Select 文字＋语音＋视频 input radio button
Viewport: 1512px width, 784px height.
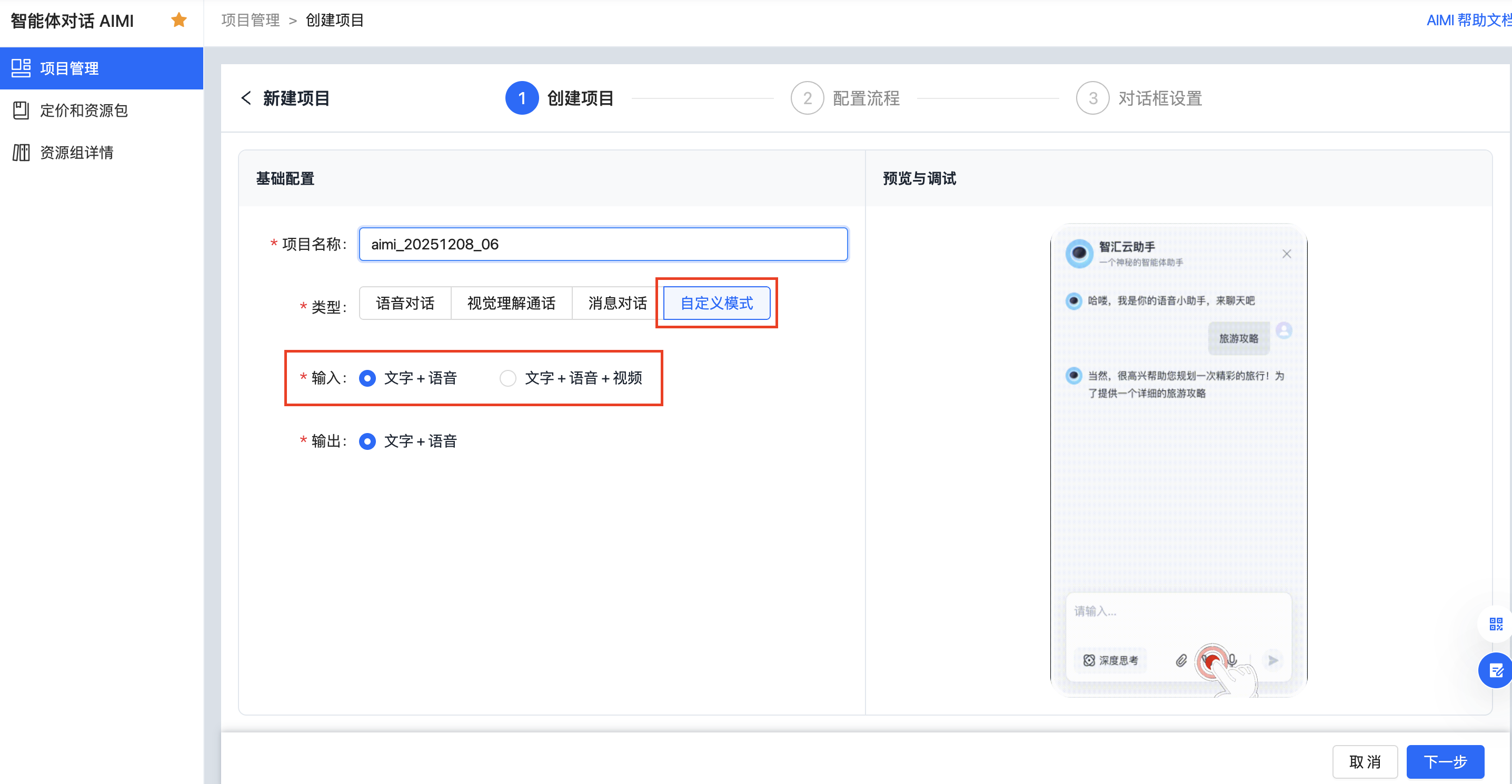pyautogui.click(x=508, y=378)
